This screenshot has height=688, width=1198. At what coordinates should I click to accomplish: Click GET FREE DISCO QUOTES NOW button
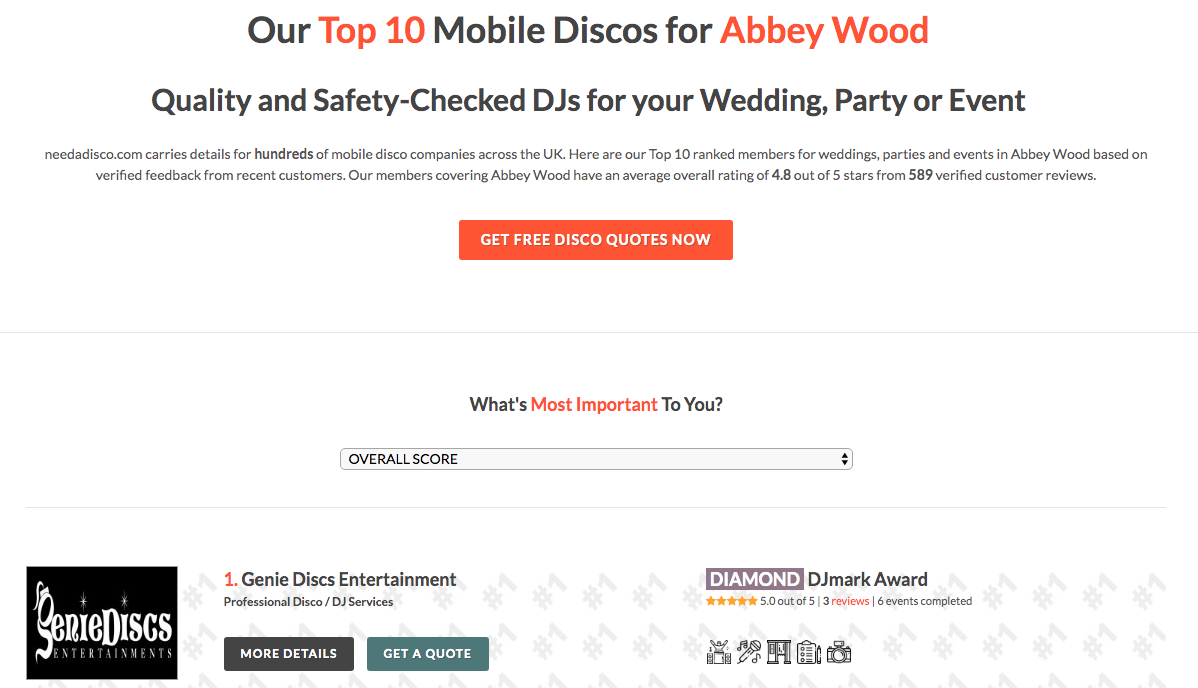(x=595, y=240)
